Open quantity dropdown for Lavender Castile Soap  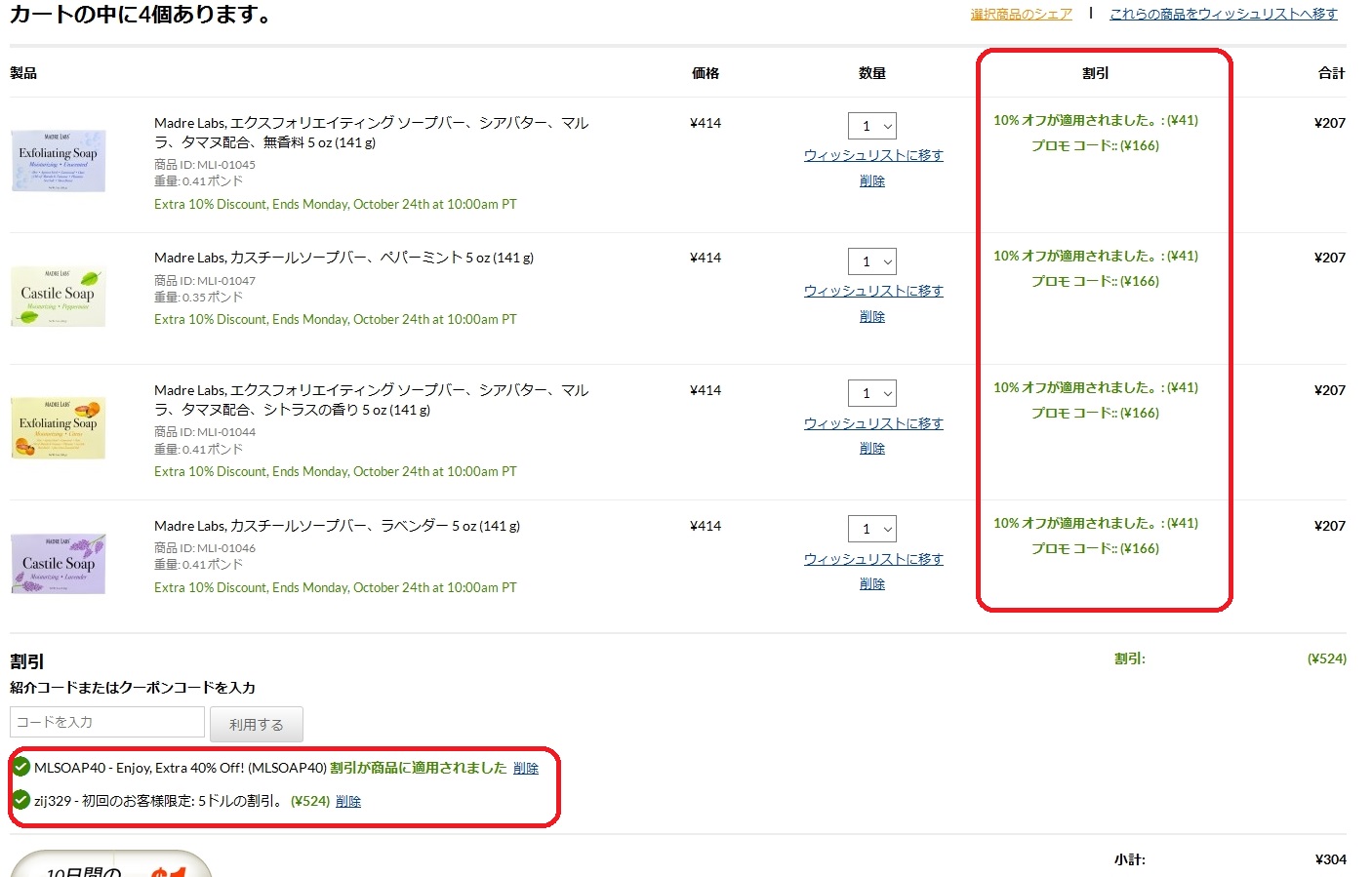(x=872, y=529)
